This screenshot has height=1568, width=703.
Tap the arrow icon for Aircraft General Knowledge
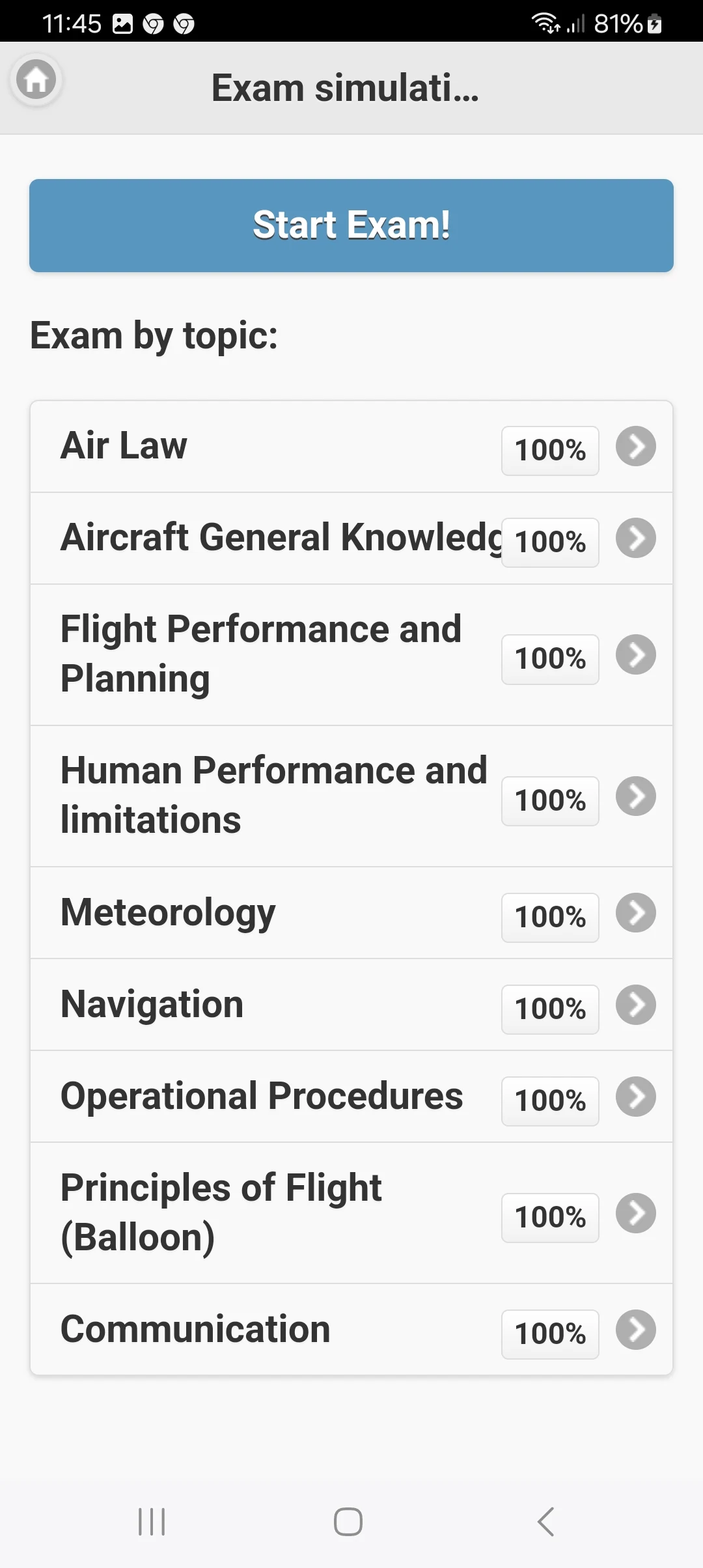(635, 539)
